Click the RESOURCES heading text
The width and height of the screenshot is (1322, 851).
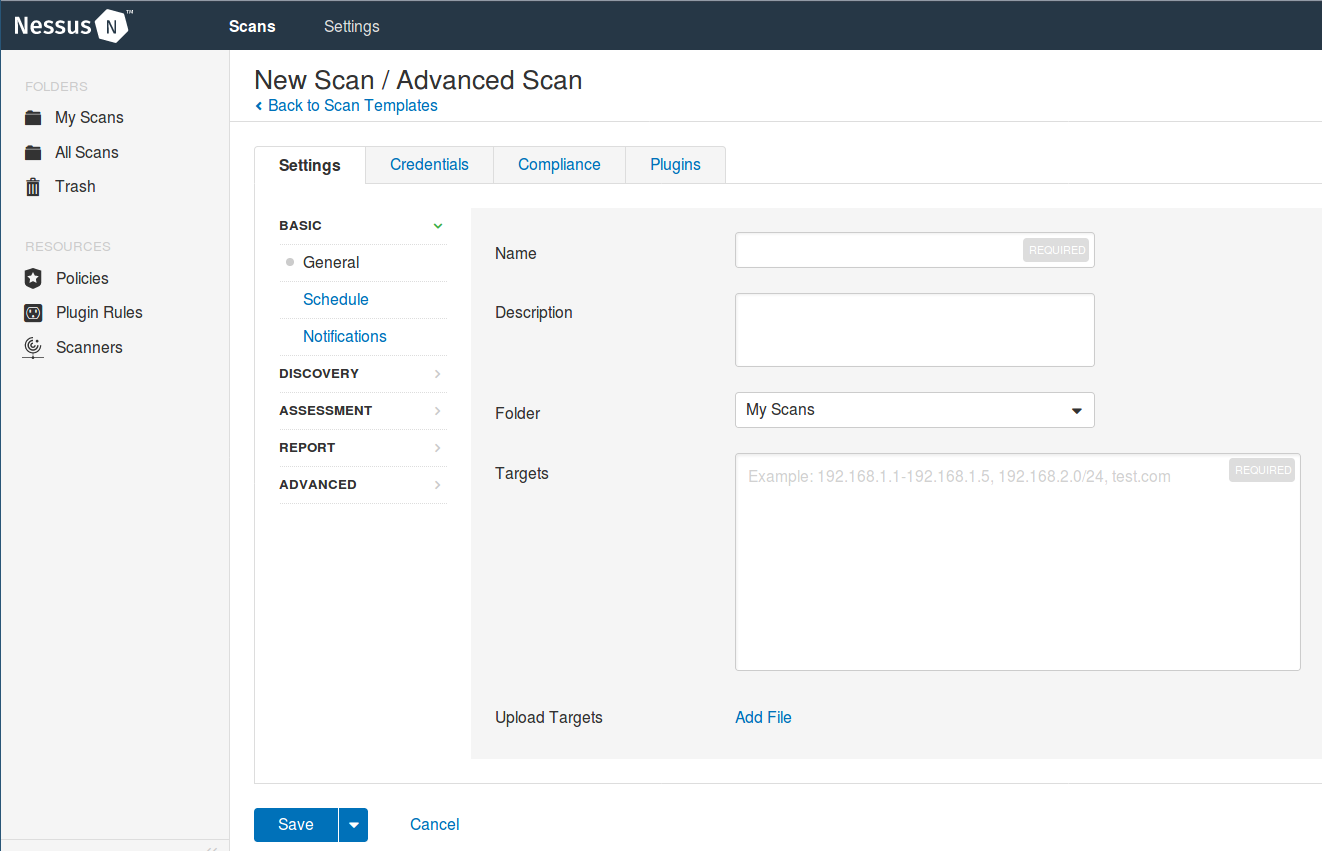click(68, 247)
